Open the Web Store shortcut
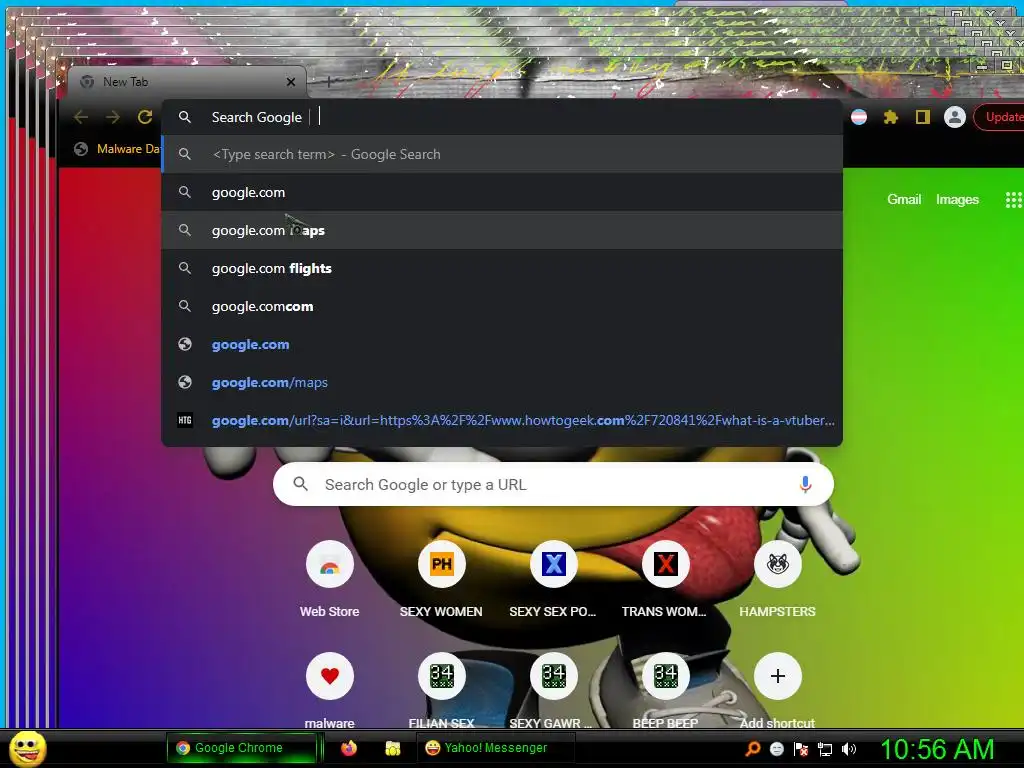Screen dimensions: 1024x768 click(329, 580)
